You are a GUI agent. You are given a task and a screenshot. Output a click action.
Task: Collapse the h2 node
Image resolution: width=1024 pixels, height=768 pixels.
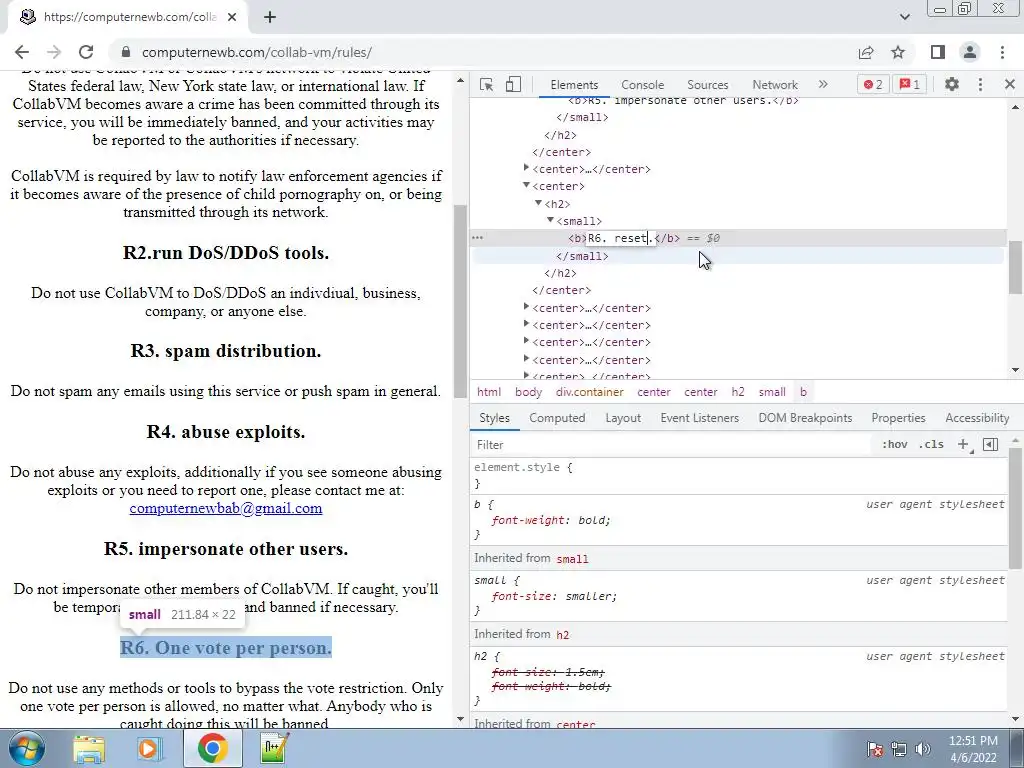click(539, 203)
